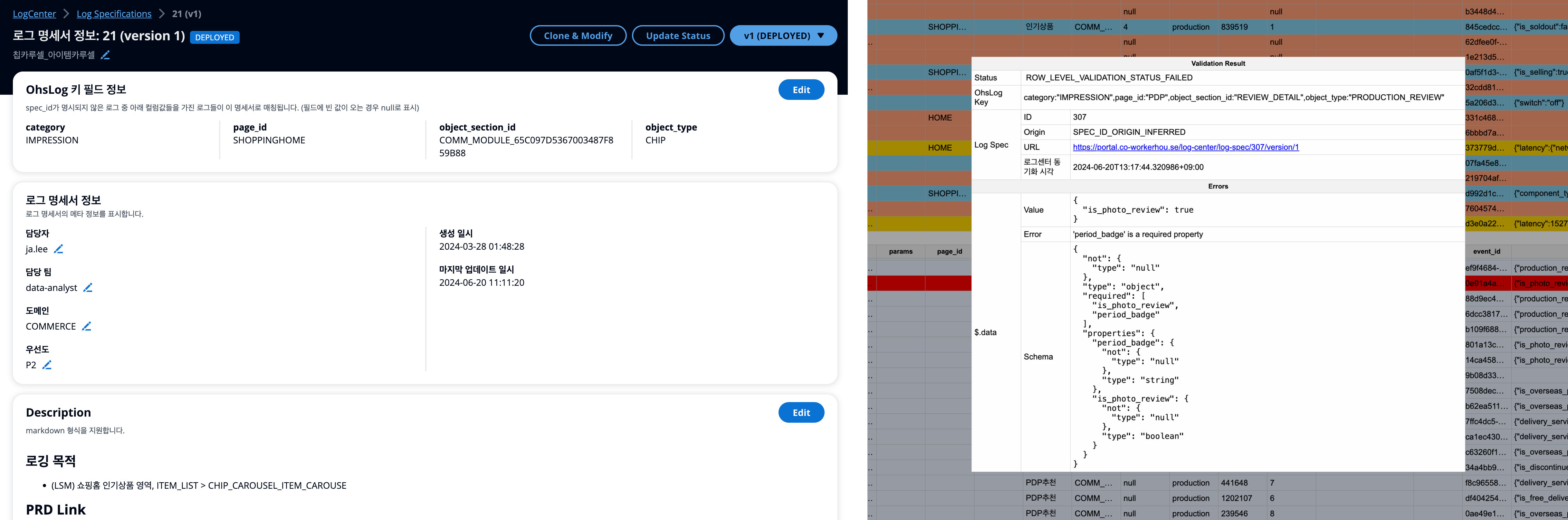Screen dimensions: 1568x520
Task: Select the ROW_LEVEL_VALIDATION_STATUS_FAILED status text
Action: pyautogui.click(x=1109, y=77)
